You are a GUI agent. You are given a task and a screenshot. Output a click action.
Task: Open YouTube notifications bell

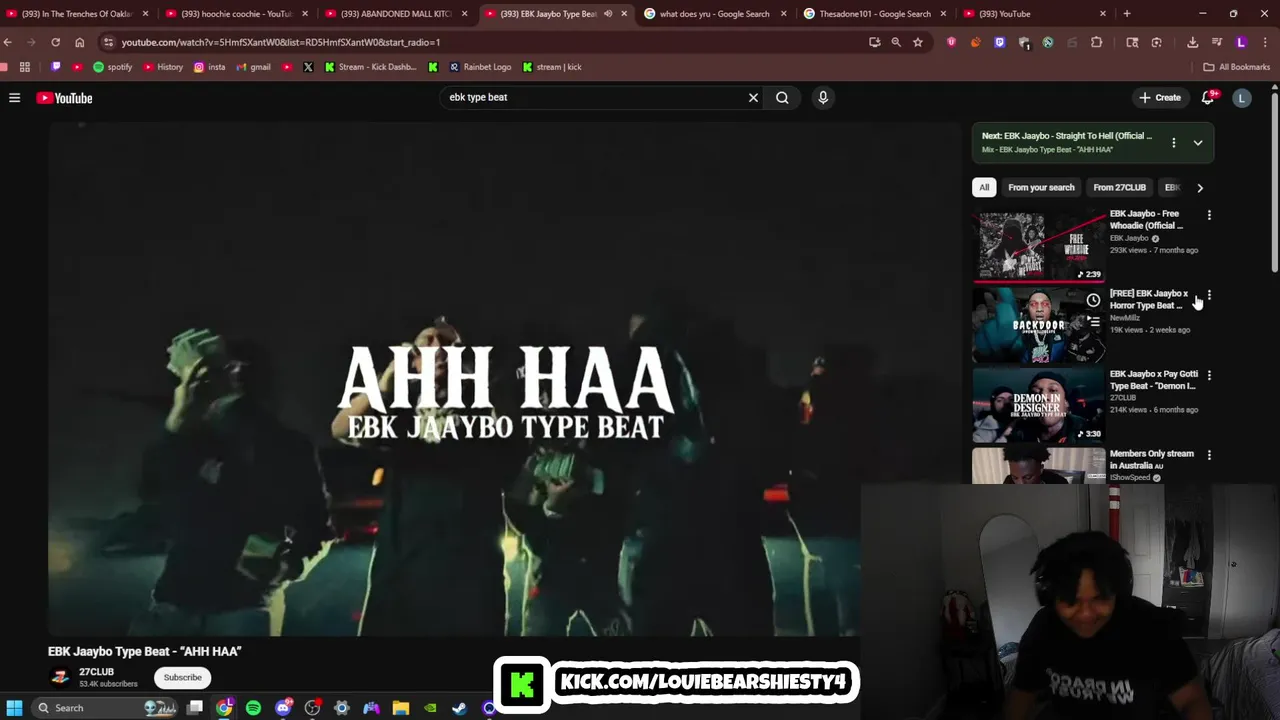point(1208,97)
